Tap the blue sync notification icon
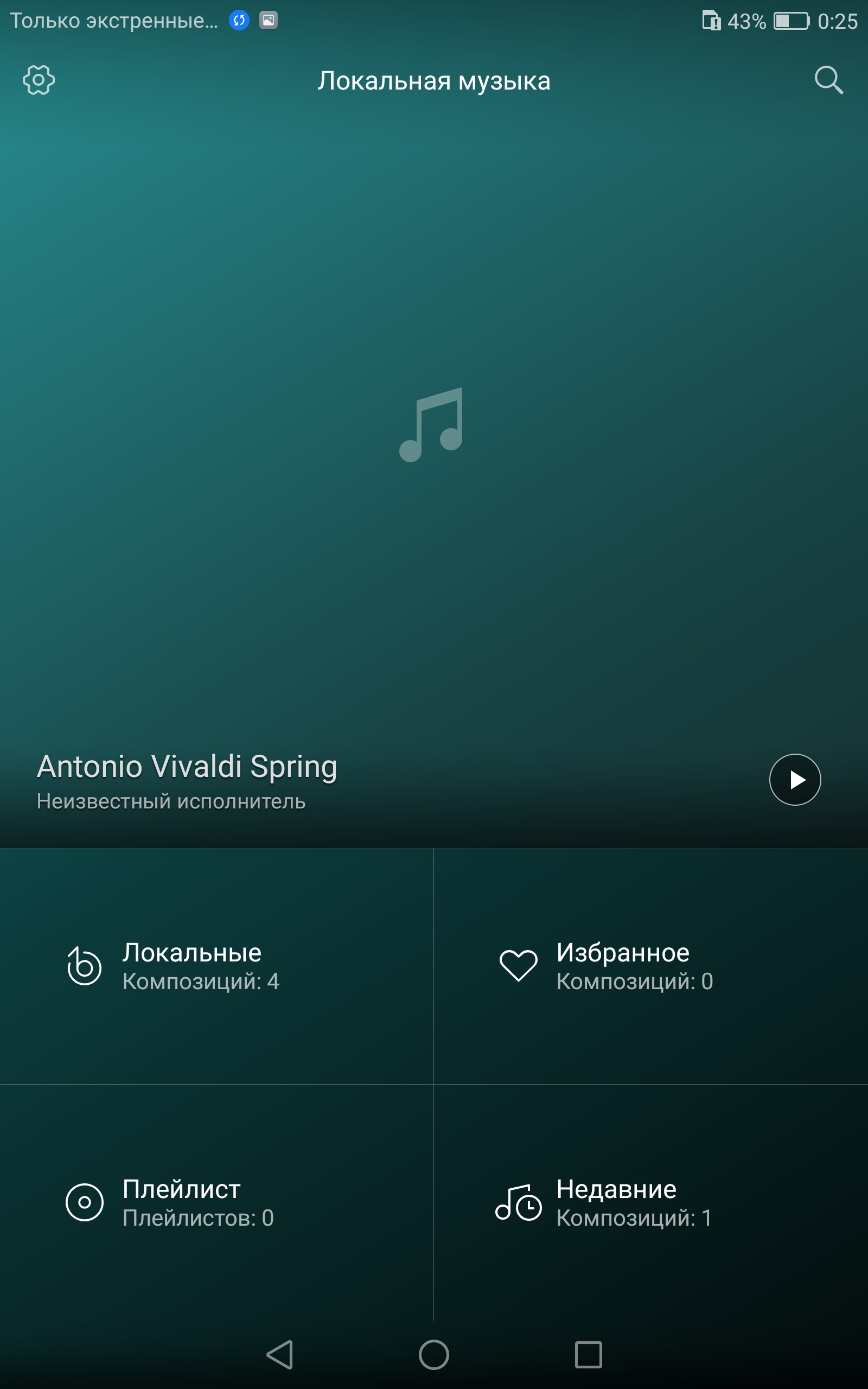 tap(239, 20)
